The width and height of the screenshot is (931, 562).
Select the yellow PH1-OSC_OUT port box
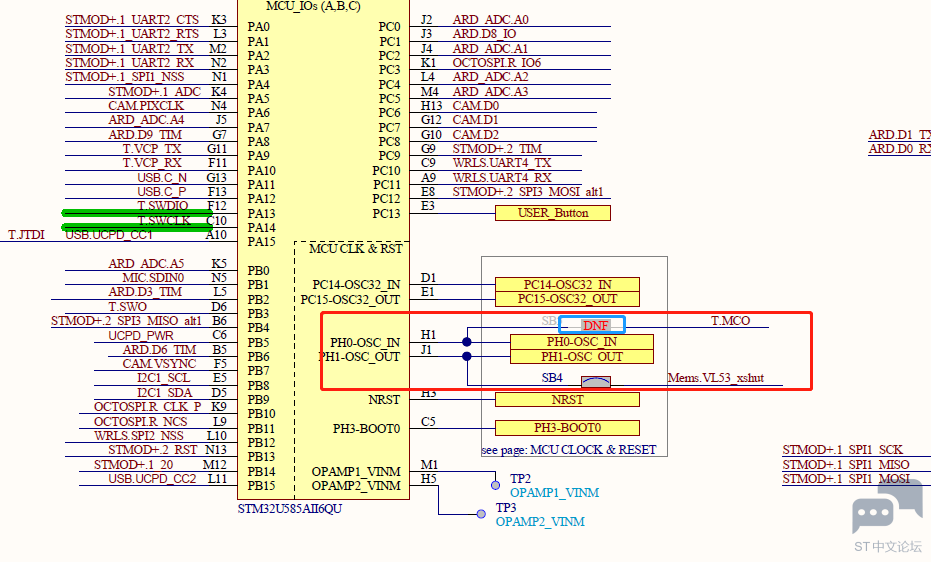pyautogui.click(x=582, y=357)
